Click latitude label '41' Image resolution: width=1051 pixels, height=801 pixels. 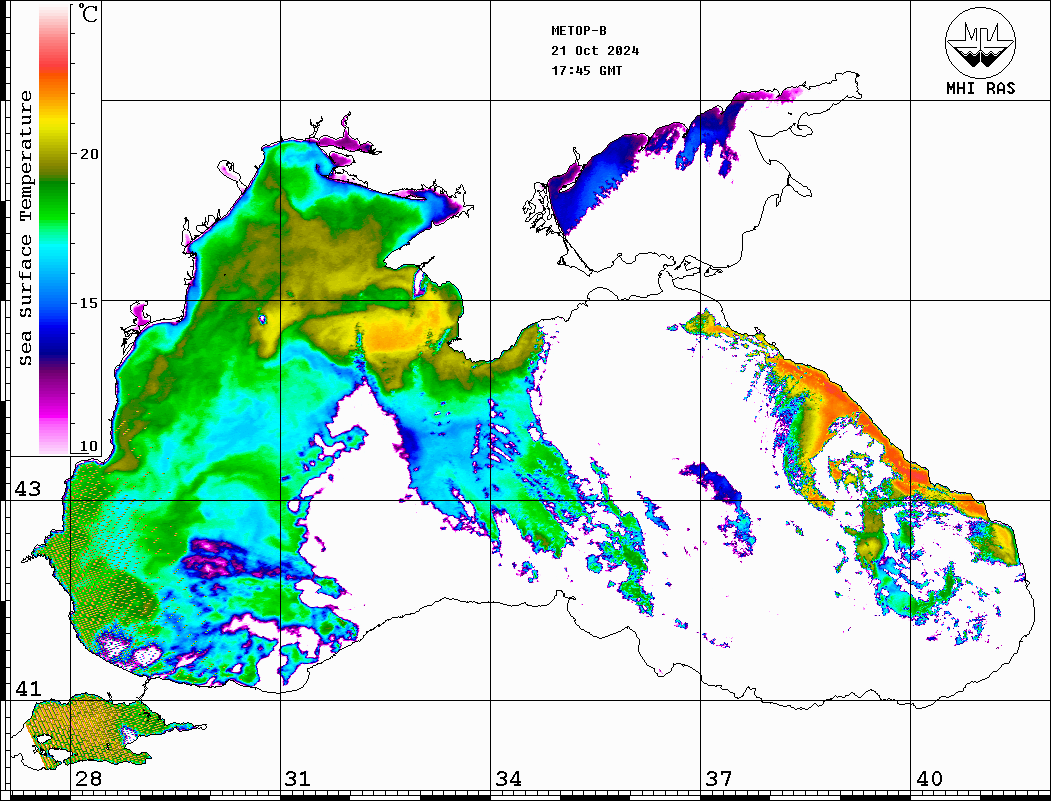[28, 689]
